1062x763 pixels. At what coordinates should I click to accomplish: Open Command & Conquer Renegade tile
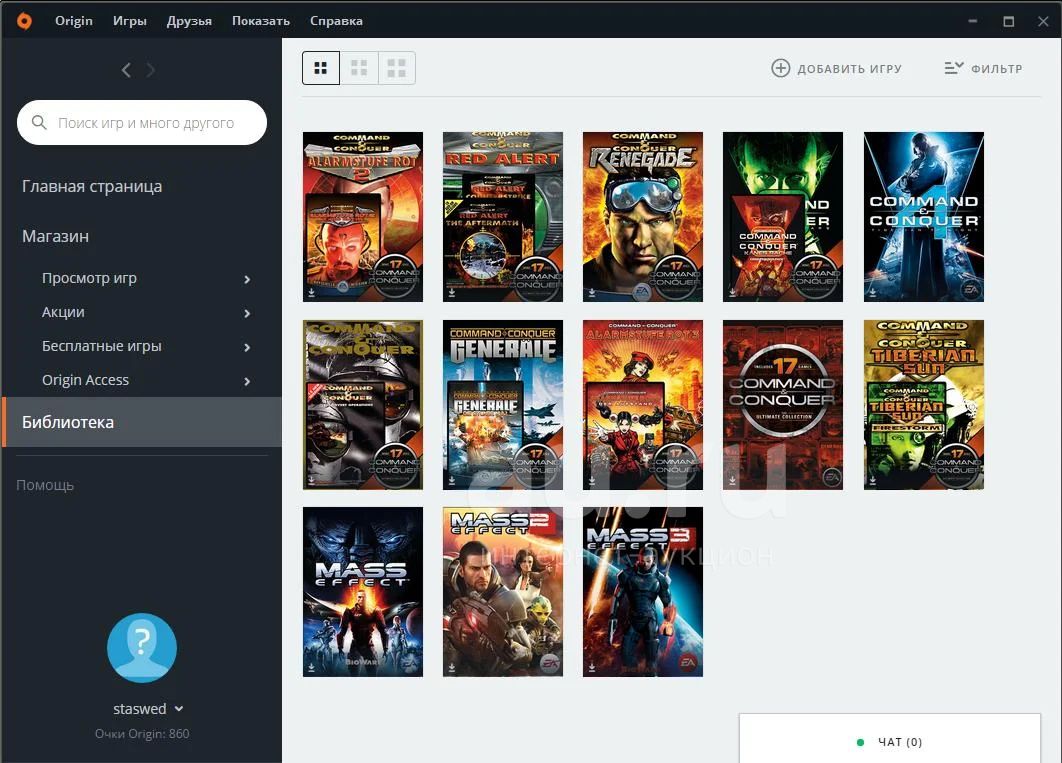pyautogui.click(x=643, y=217)
